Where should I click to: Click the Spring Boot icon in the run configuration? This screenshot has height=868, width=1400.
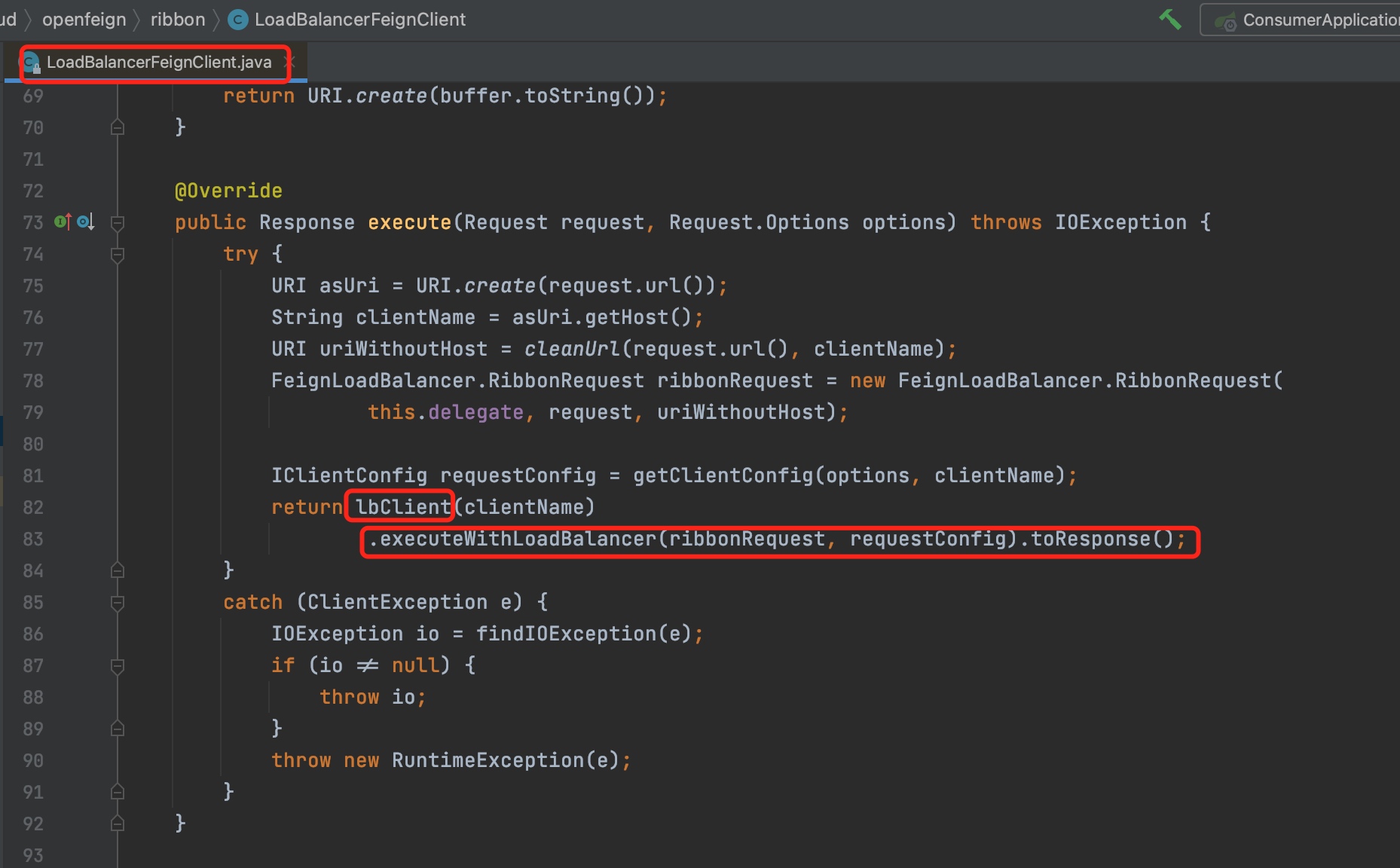pos(1225,21)
